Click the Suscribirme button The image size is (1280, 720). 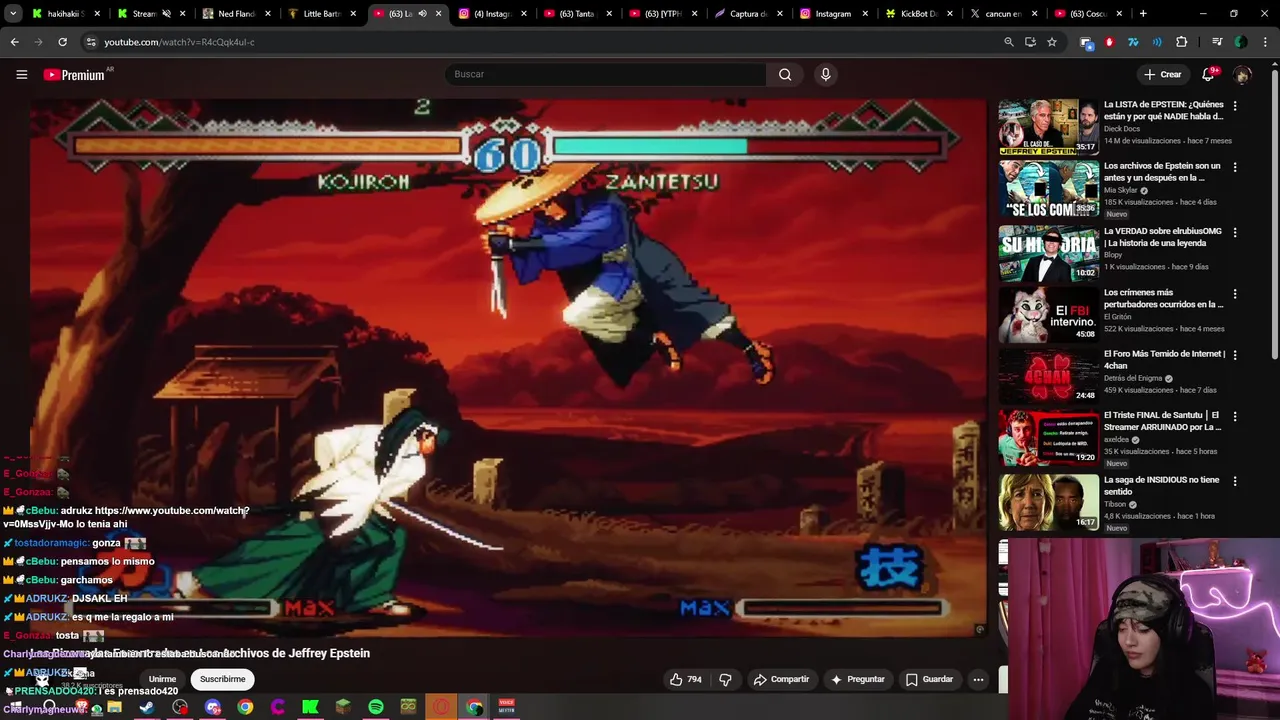pyautogui.click(x=222, y=679)
